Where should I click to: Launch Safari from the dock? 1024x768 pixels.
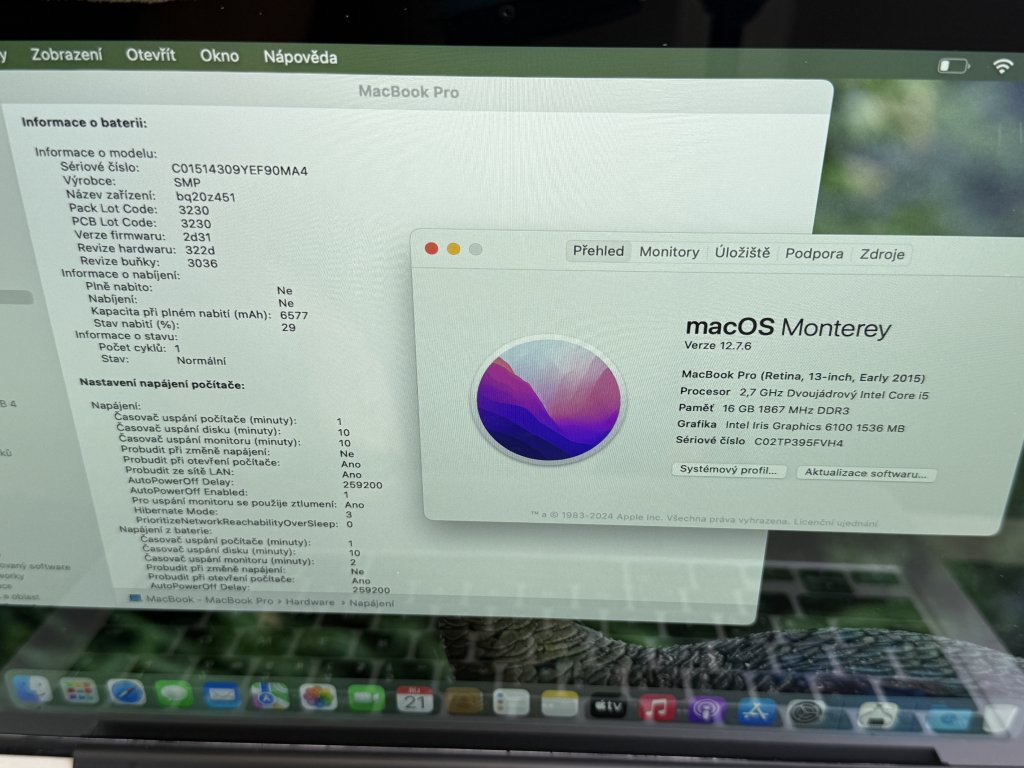point(125,692)
